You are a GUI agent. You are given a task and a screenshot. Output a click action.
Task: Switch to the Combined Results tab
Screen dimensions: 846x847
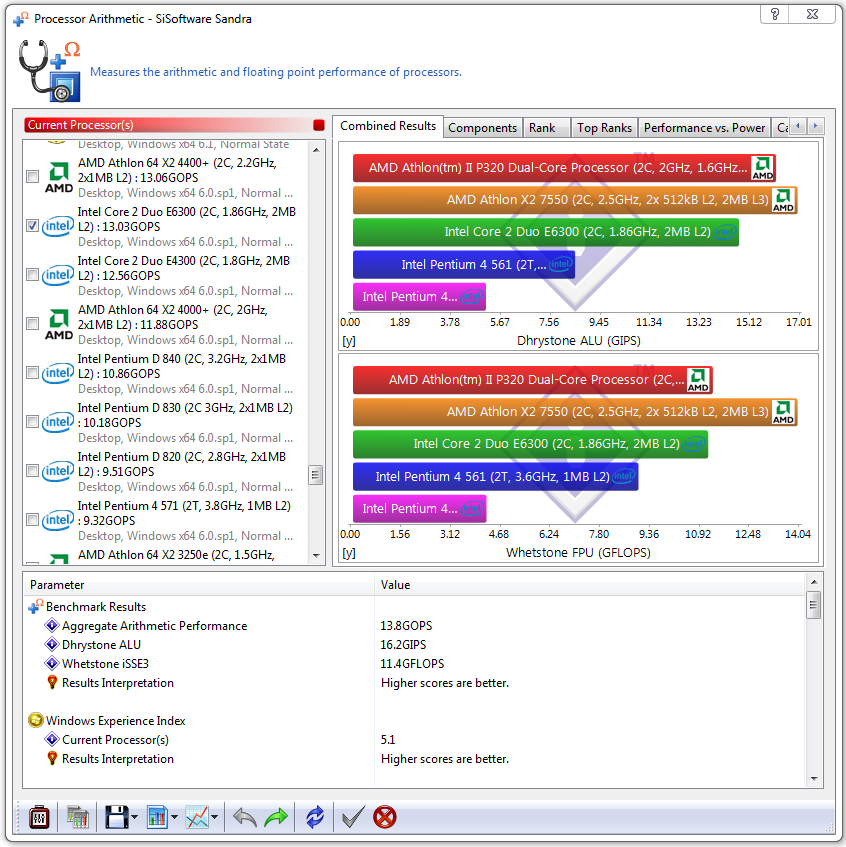pos(388,126)
